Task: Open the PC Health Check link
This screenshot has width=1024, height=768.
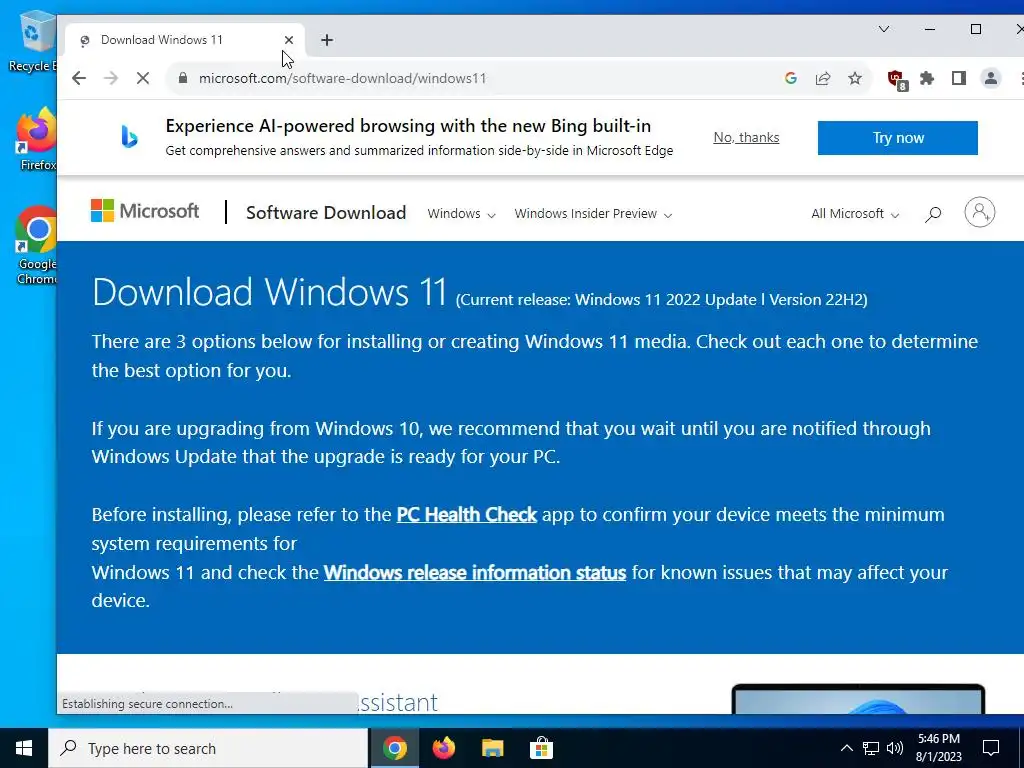Action: 466,515
